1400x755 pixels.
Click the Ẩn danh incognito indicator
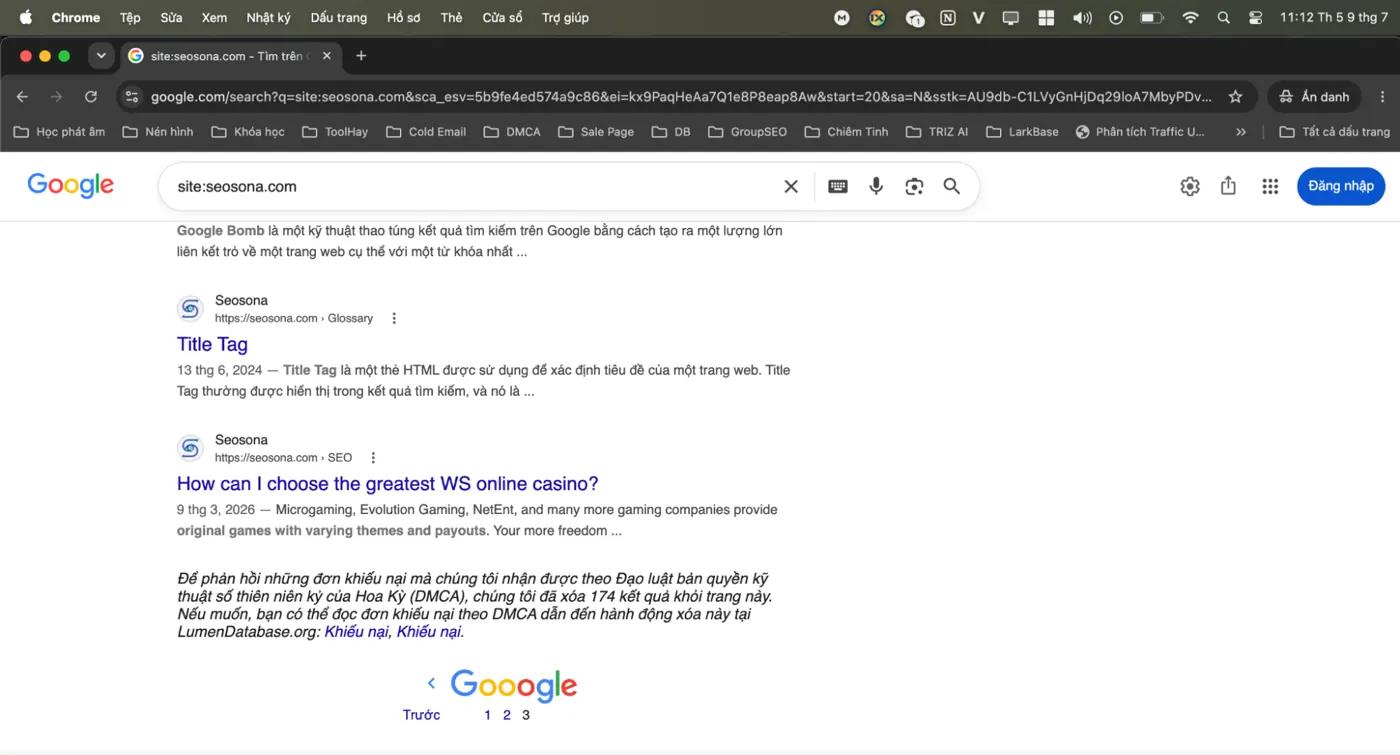pyautogui.click(x=1315, y=97)
